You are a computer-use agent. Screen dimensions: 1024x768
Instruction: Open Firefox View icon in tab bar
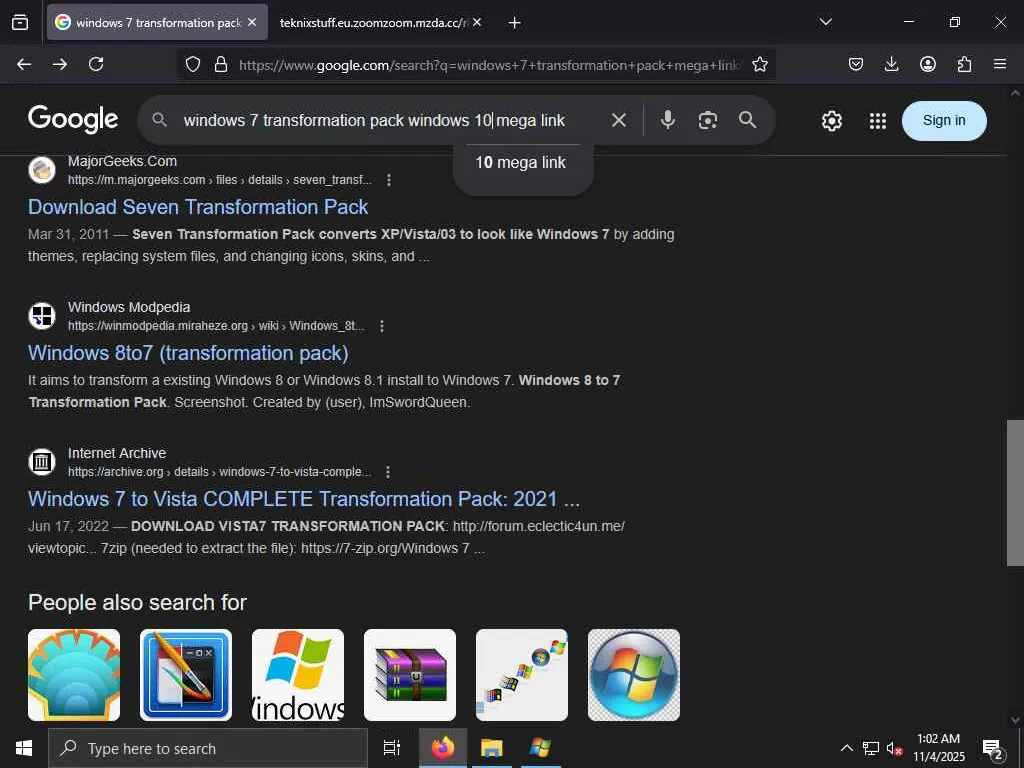[20, 22]
